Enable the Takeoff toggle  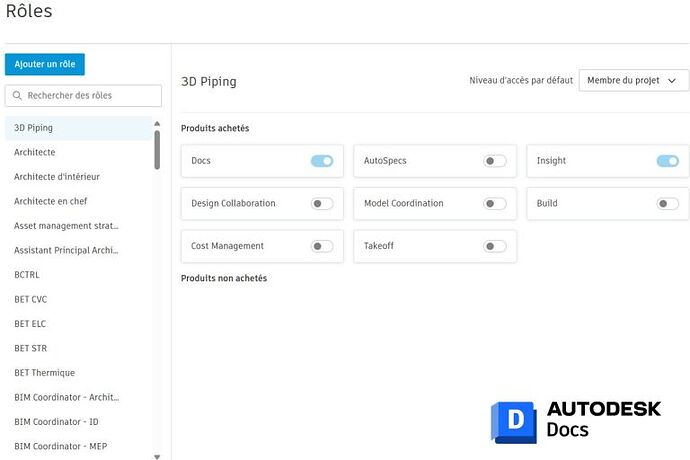point(495,246)
